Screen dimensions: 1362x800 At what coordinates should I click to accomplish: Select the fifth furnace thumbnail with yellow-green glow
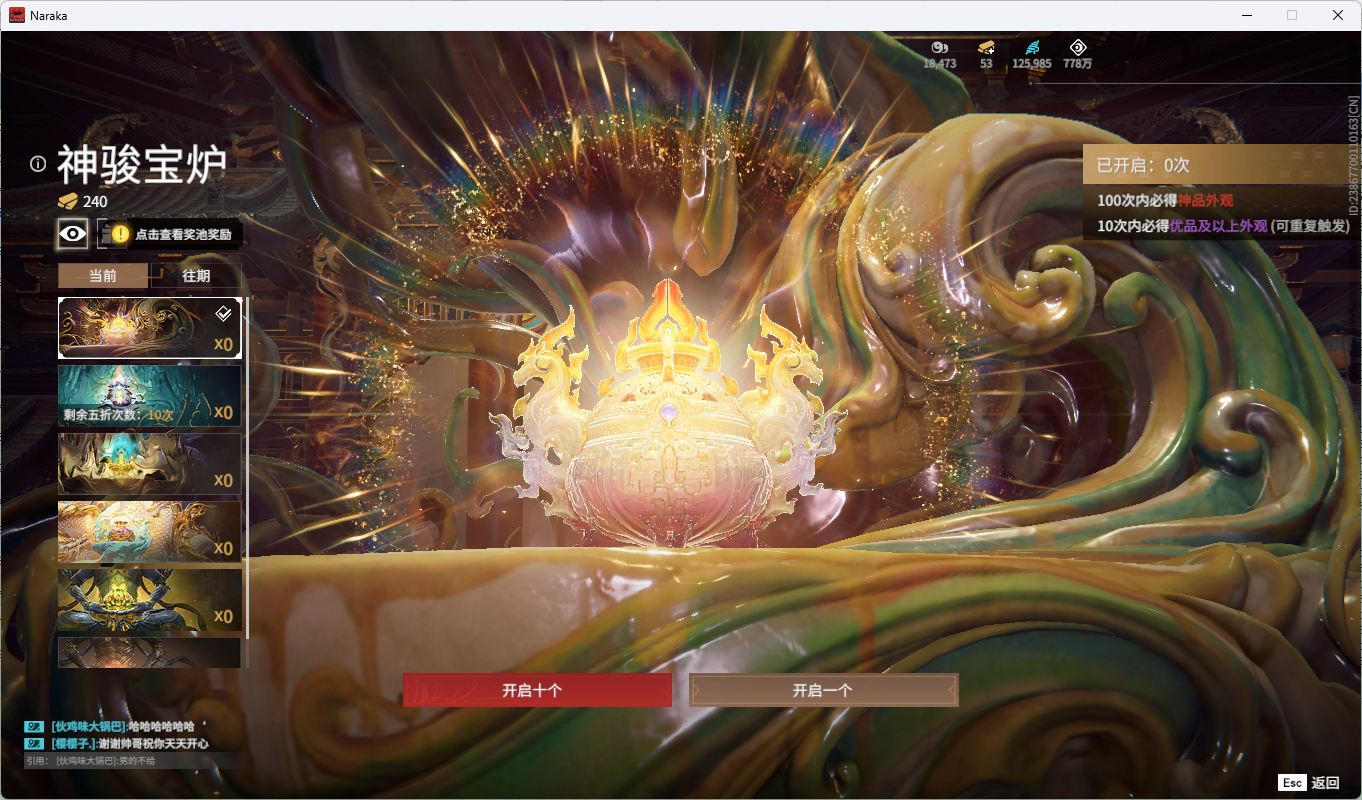(149, 600)
